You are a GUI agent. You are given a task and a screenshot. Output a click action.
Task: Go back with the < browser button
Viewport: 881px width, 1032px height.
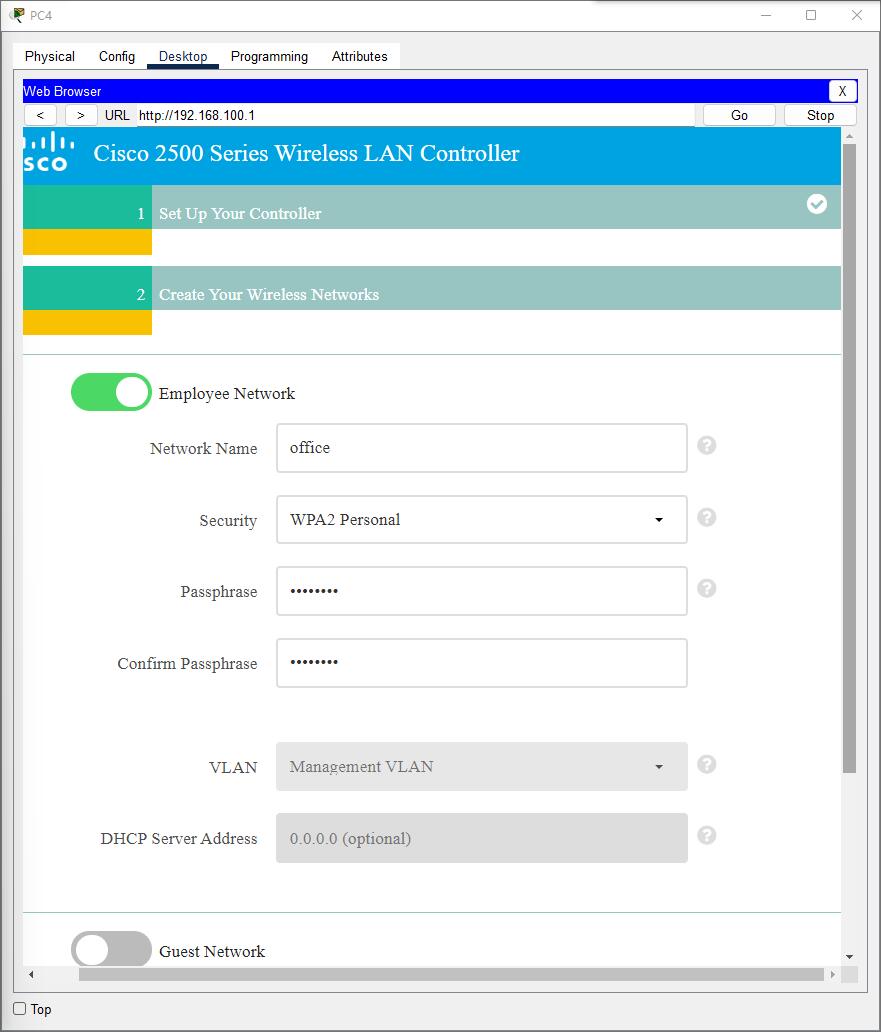(40, 115)
